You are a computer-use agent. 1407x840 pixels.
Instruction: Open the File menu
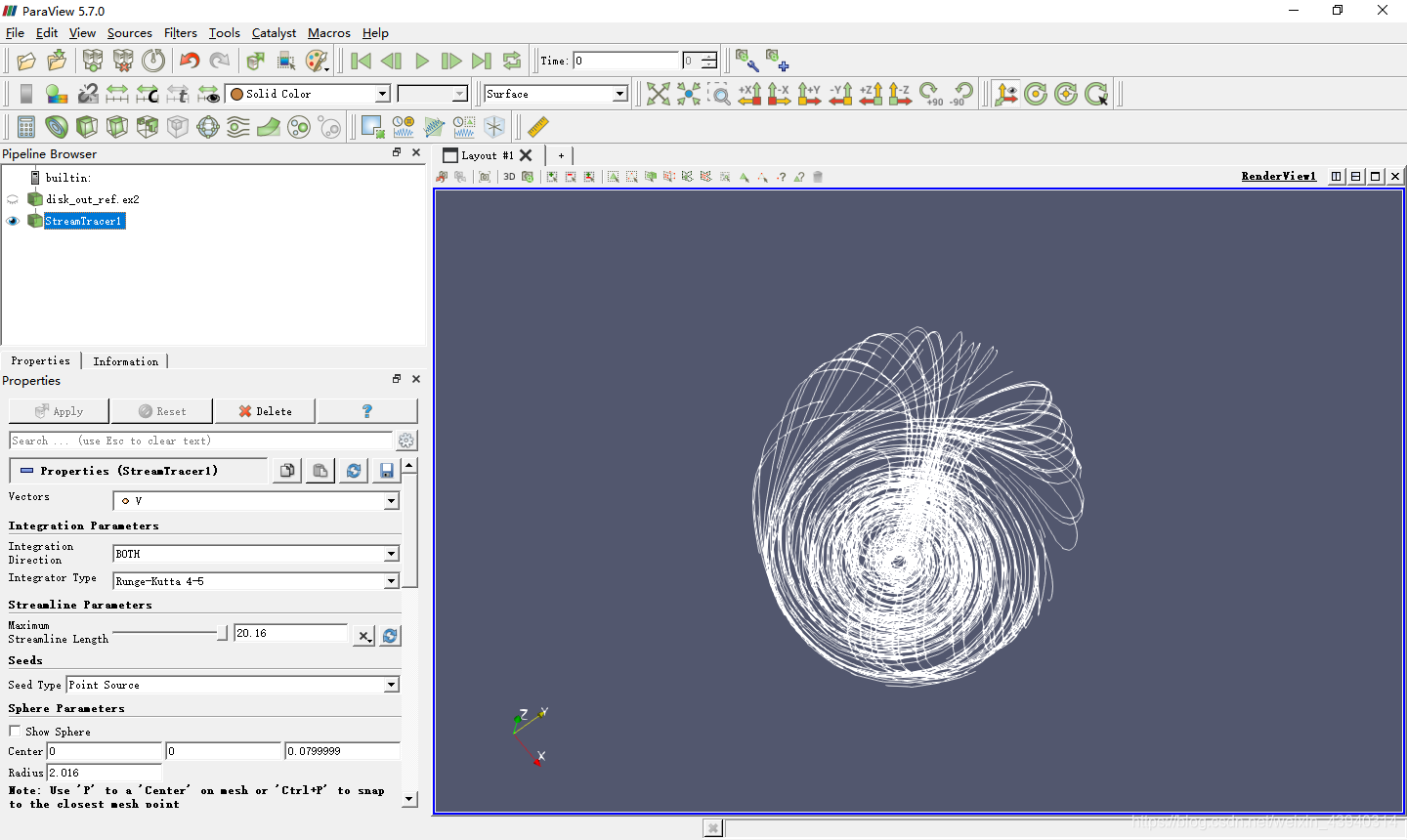15,33
